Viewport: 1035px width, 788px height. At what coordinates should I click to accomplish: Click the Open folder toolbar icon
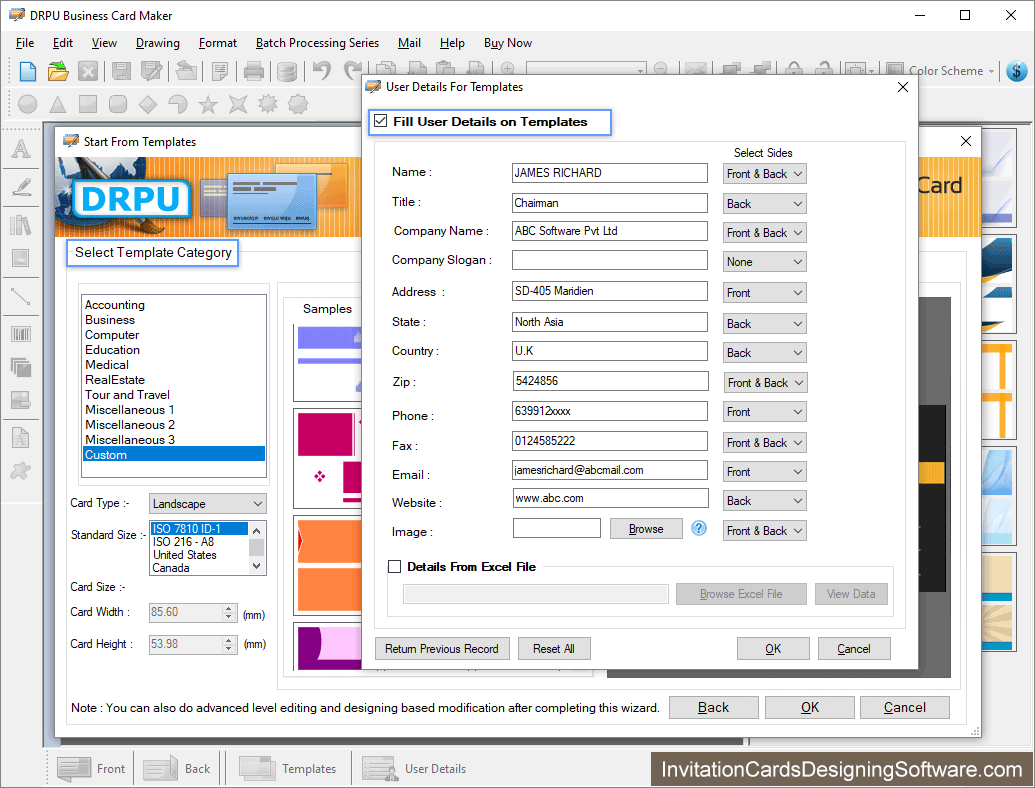pos(58,71)
